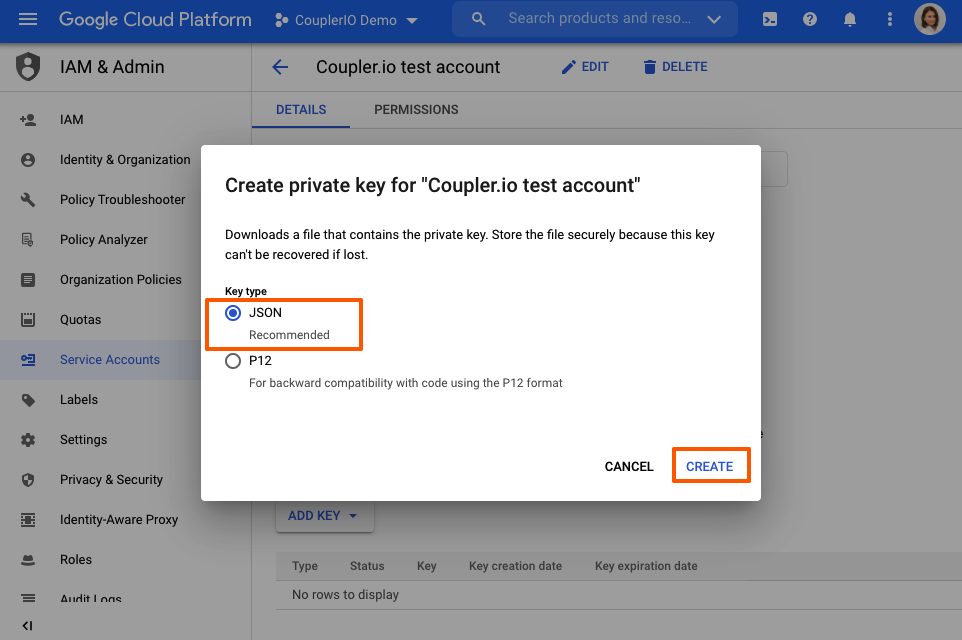Select the P12 key type radio button
The height and width of the screenshot is (640, 962).
[233, 361]
